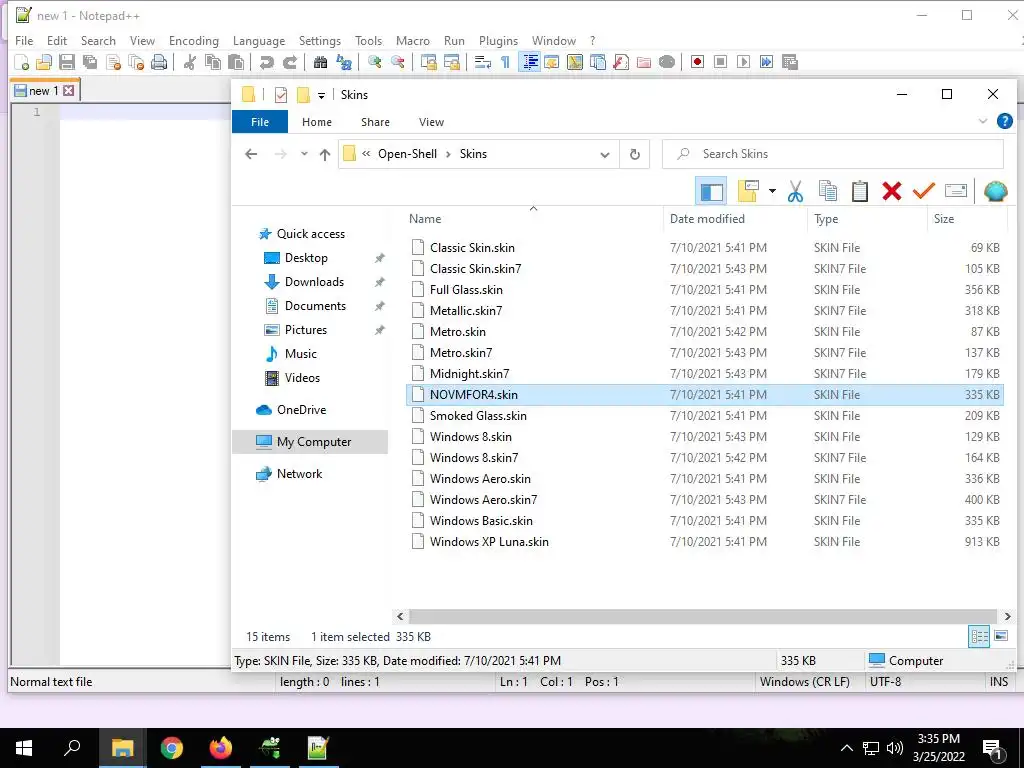Open Find with the binoculars icon

(321, 62)
